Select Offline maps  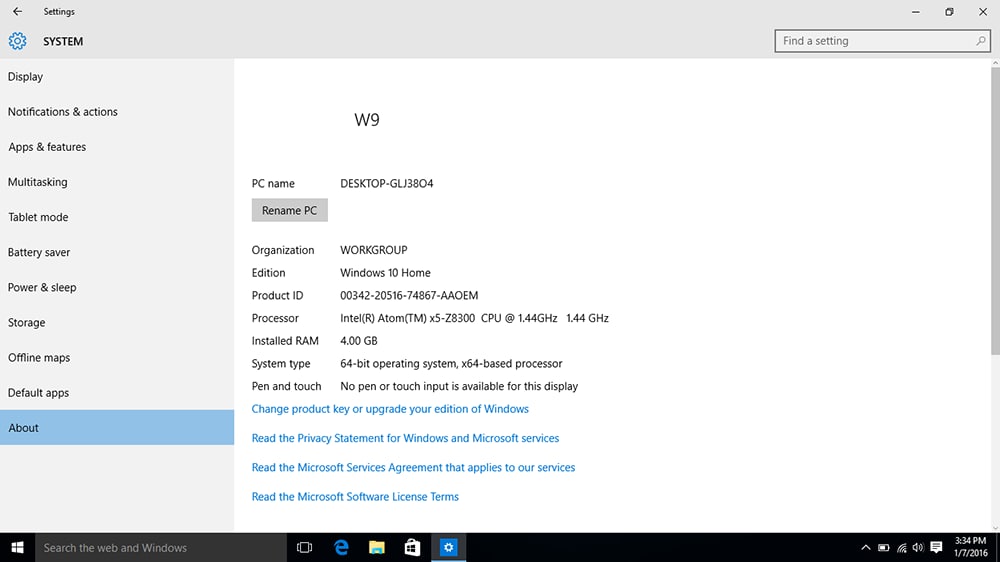(117, 357)
